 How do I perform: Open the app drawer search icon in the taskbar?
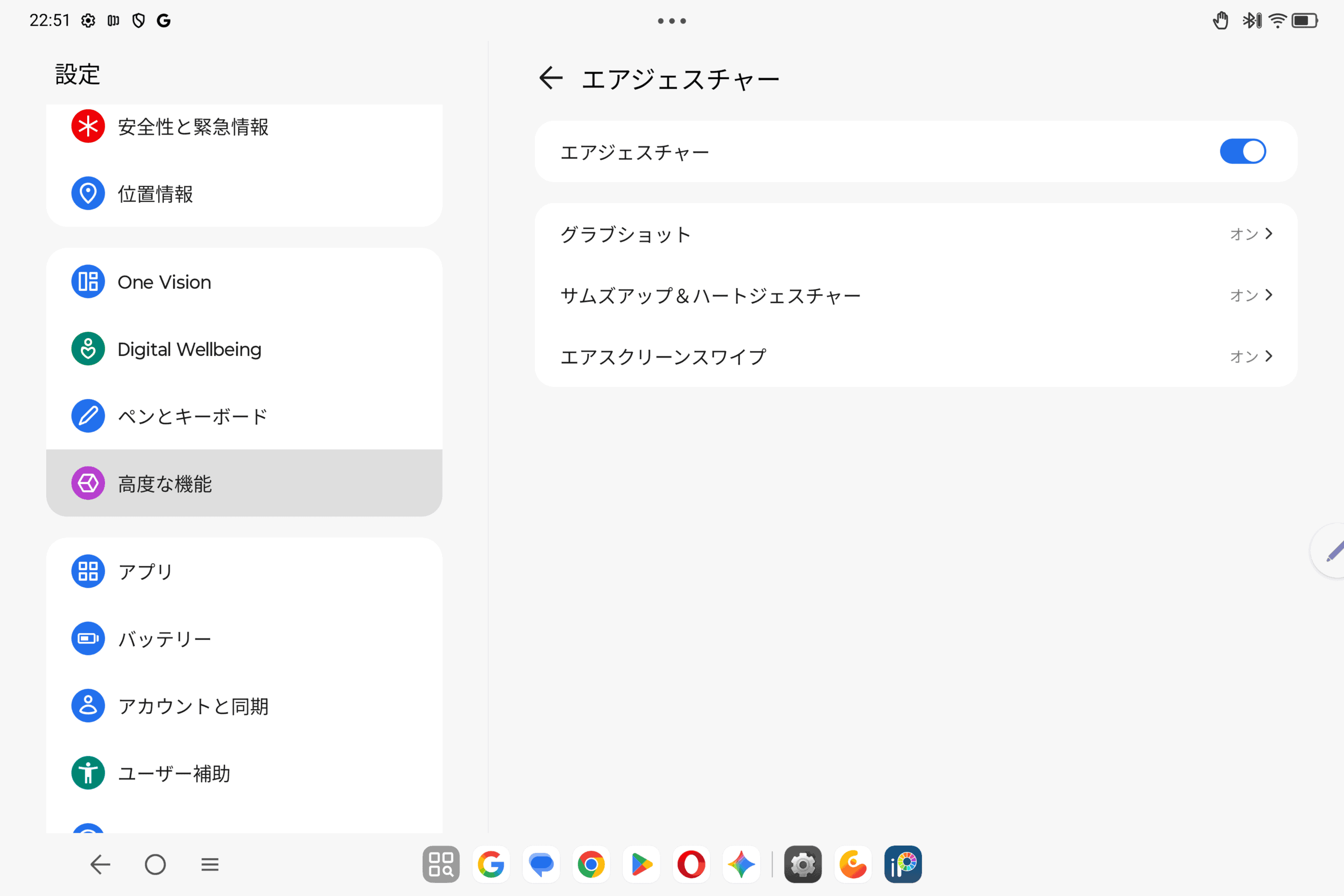click(x=441, y=864)
